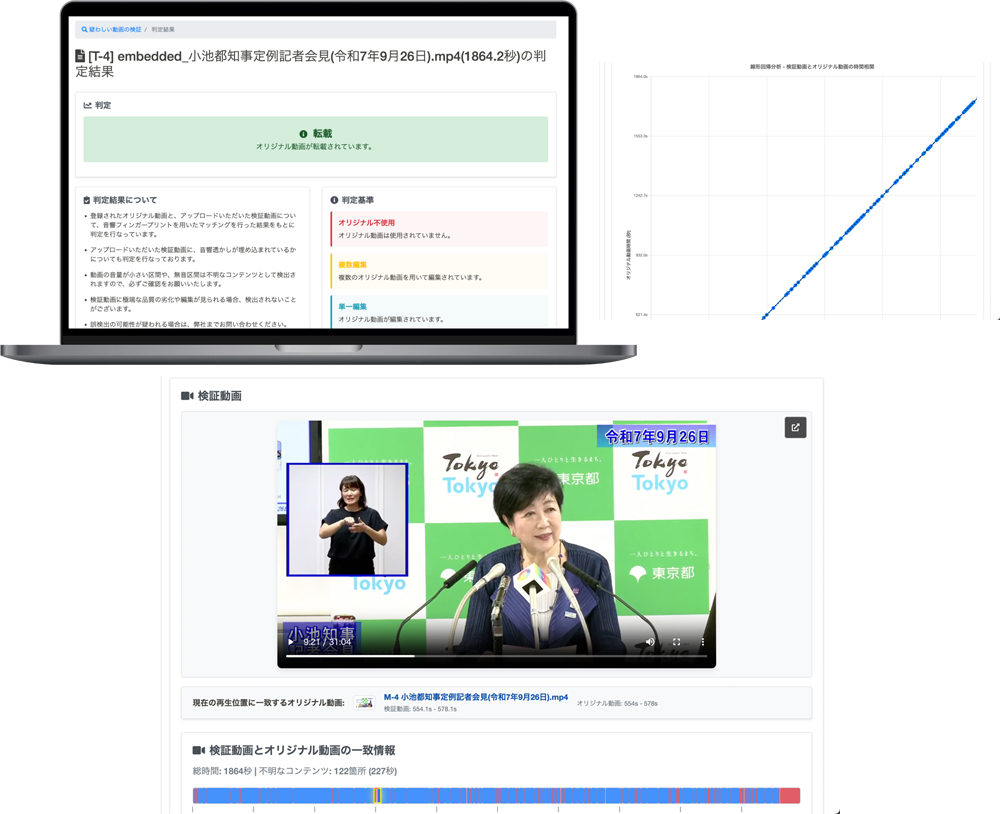1000x814 pixels.
Task: Click the chart icon next to 判定
Action: pos(88,105)
